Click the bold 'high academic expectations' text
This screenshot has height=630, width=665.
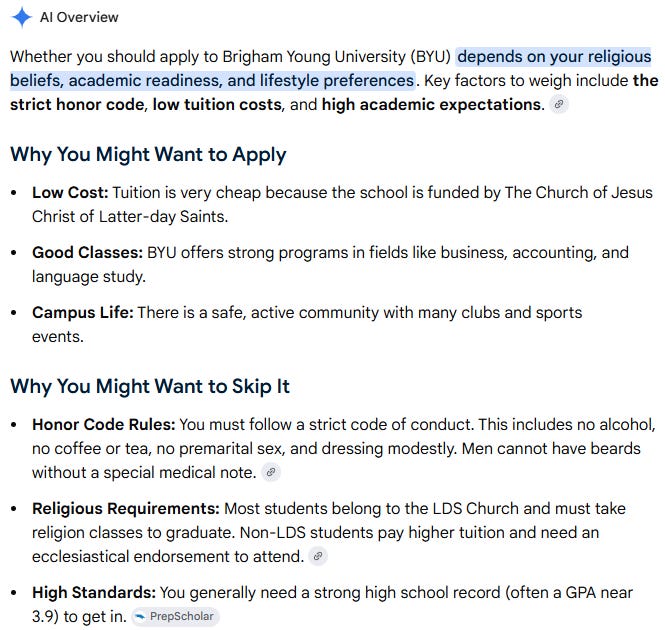click(433, 104)
